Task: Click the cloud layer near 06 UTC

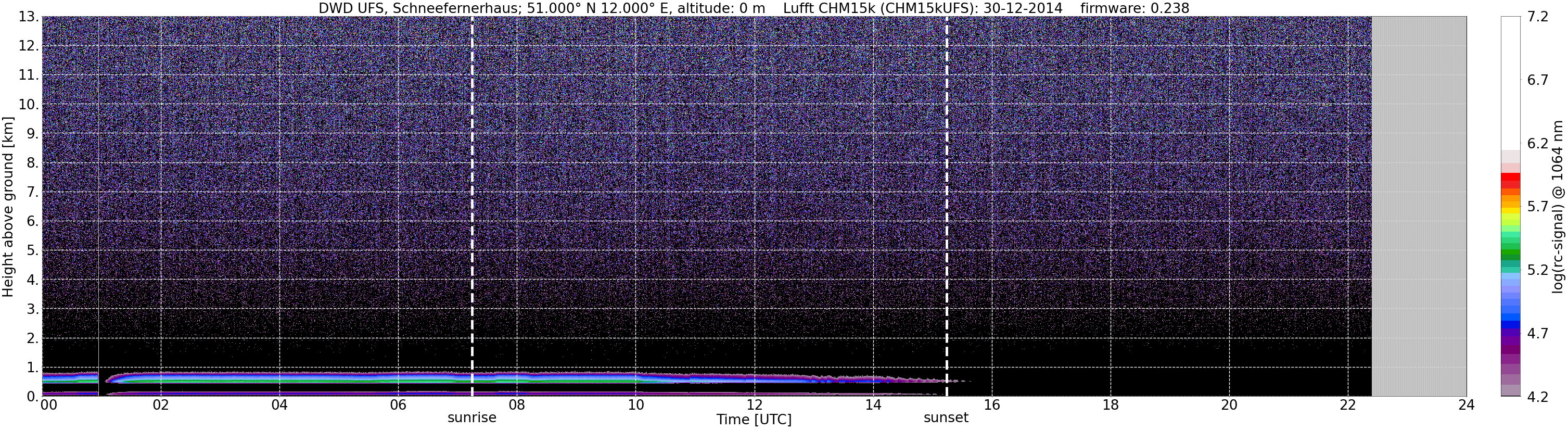Action: click(x=398, y=377)
